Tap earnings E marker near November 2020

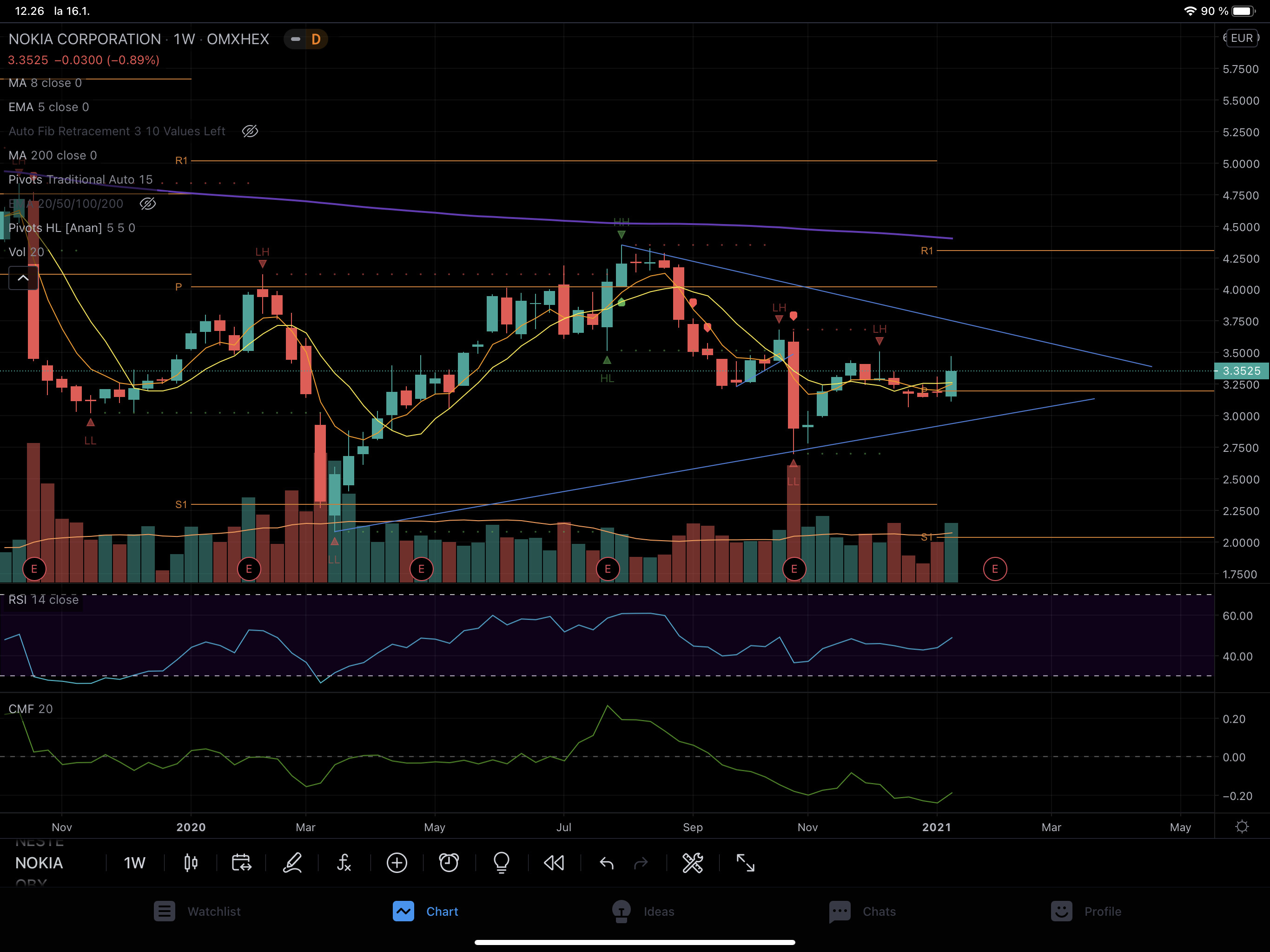[x=794, y=569]
